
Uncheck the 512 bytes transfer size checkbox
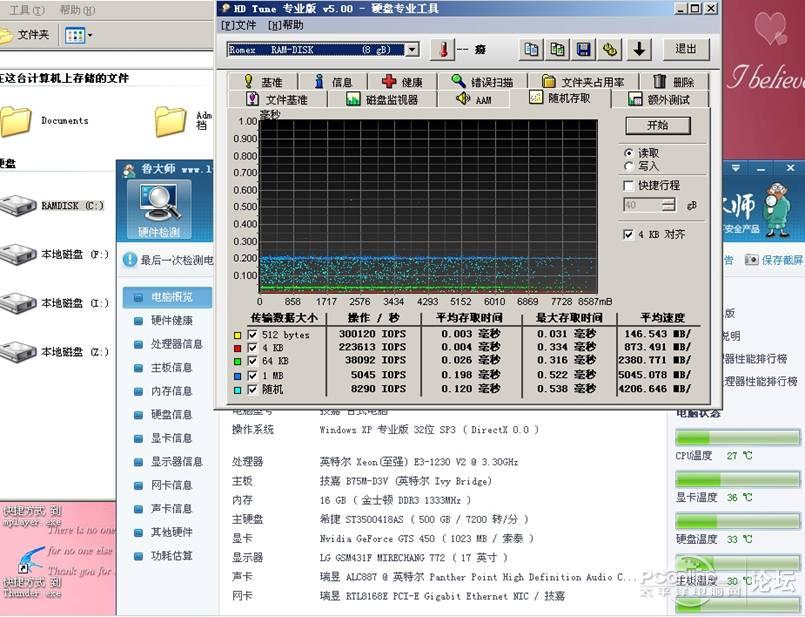pyautogui.click(x=253, y=335)
